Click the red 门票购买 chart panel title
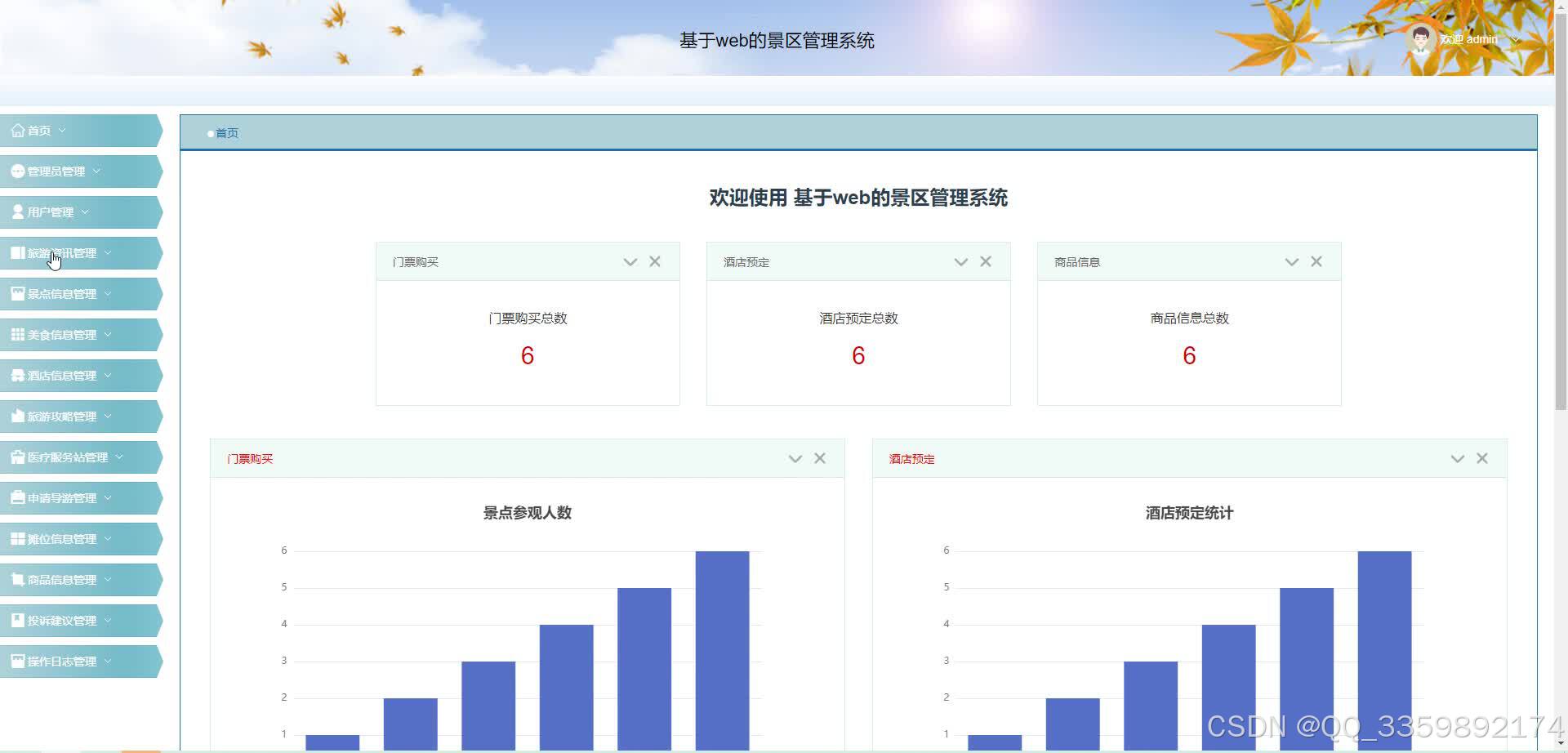The image size is (1568, 753). [x=250, y=459]
